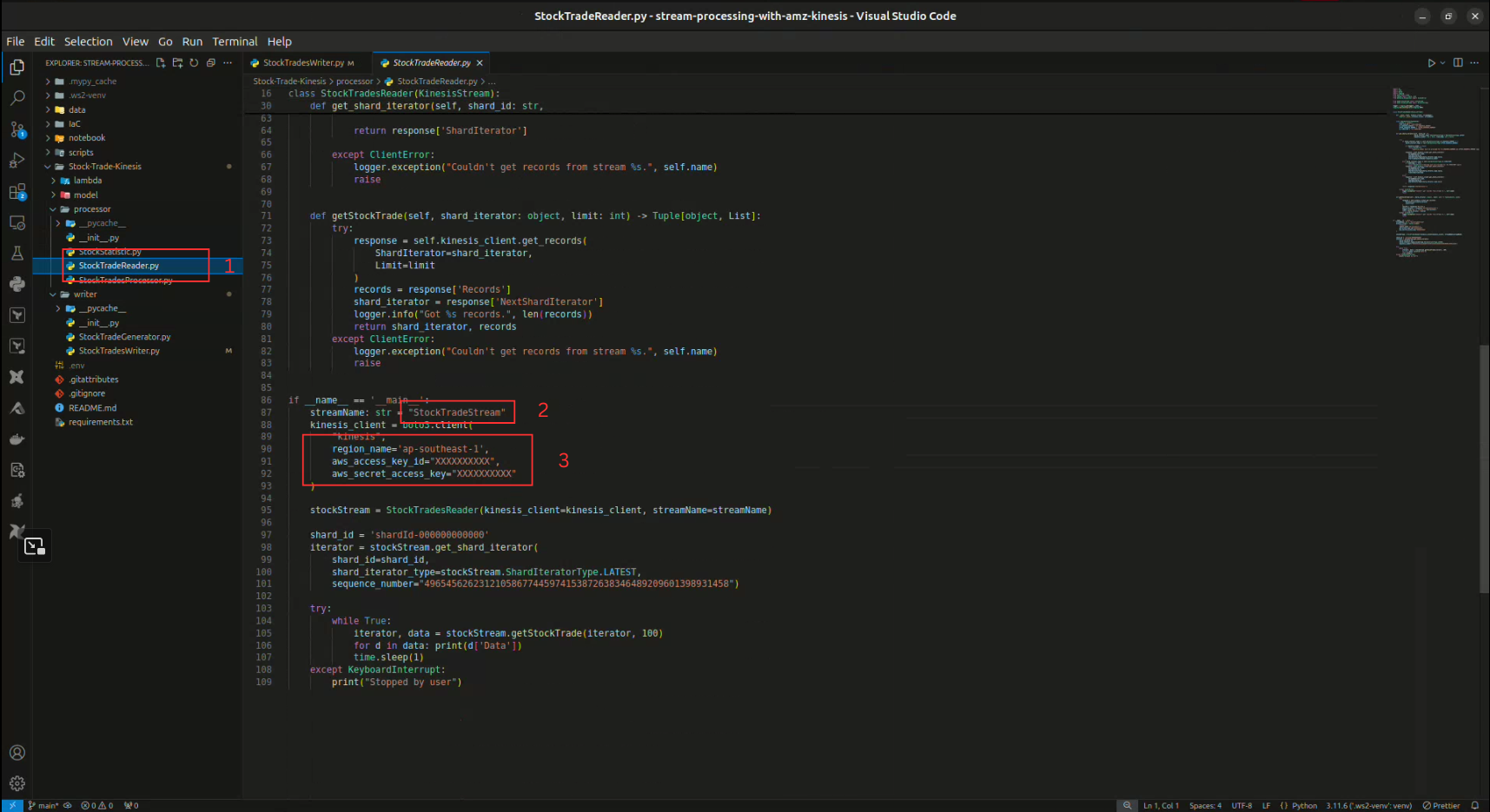Click the Split Editor Right icon
Viewport: 1490px width, 812px height.
click(1458, 63)
